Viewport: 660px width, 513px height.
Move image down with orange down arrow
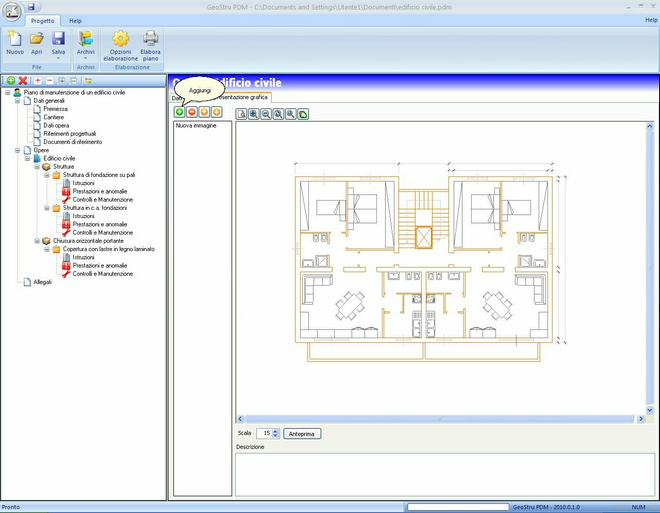(x=216, y=112)
